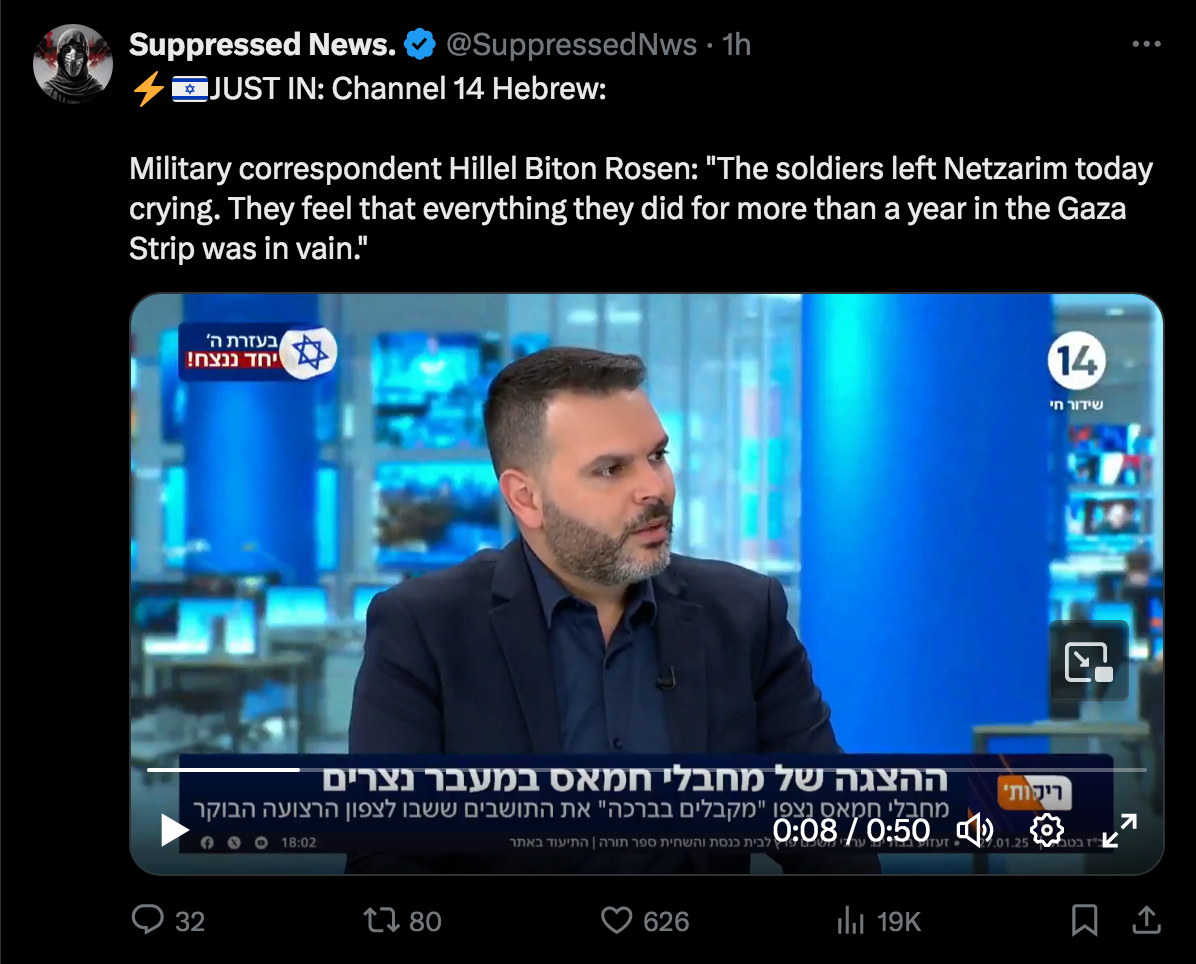Click the blue verified badge
Screen dimensions: 1196x964
tap(420, 44)
